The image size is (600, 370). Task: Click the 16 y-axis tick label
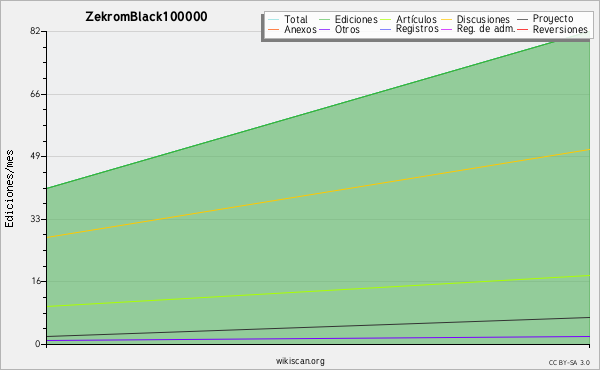pos(35,281)
